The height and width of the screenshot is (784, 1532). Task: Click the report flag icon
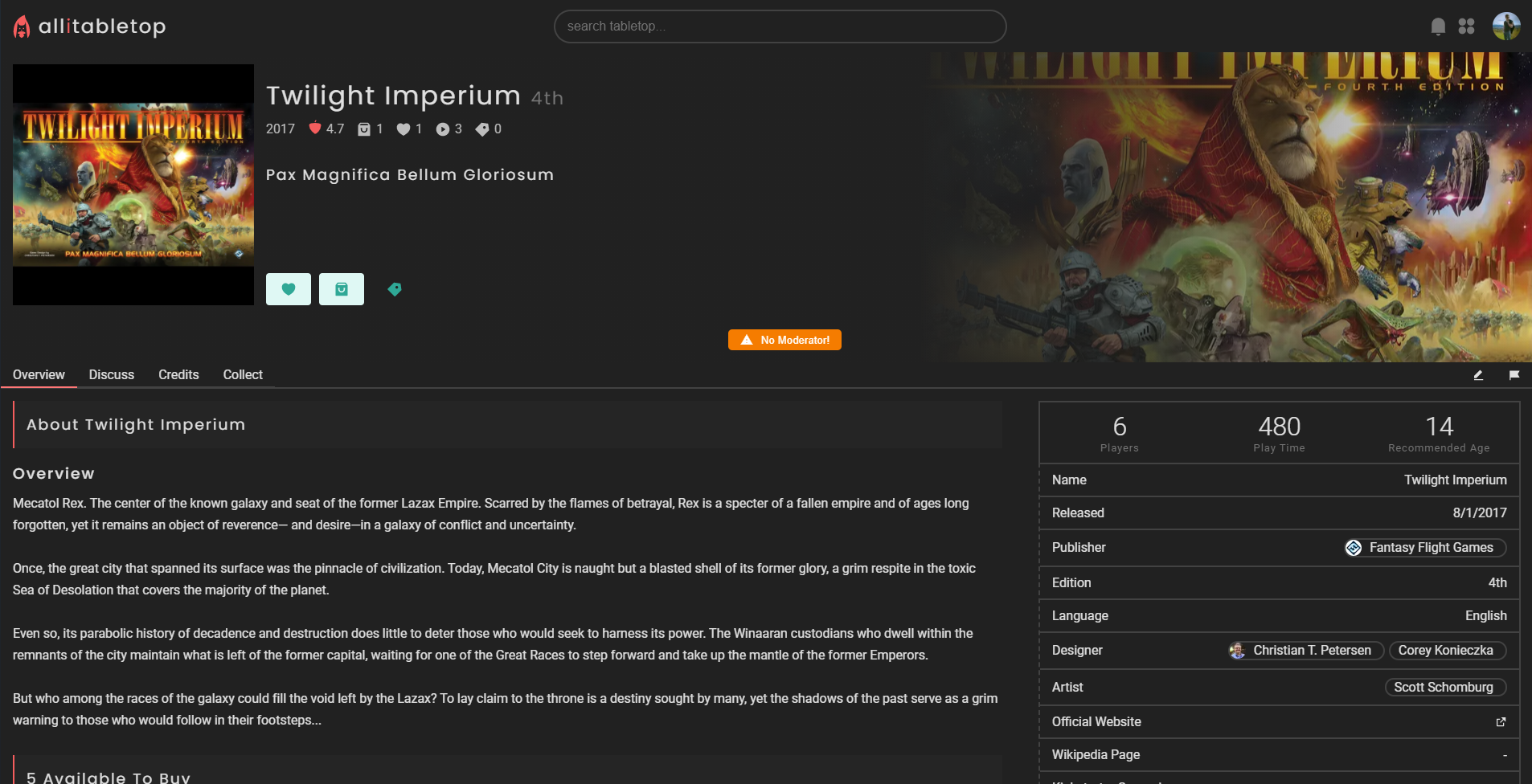click(x=1514, y=375)
